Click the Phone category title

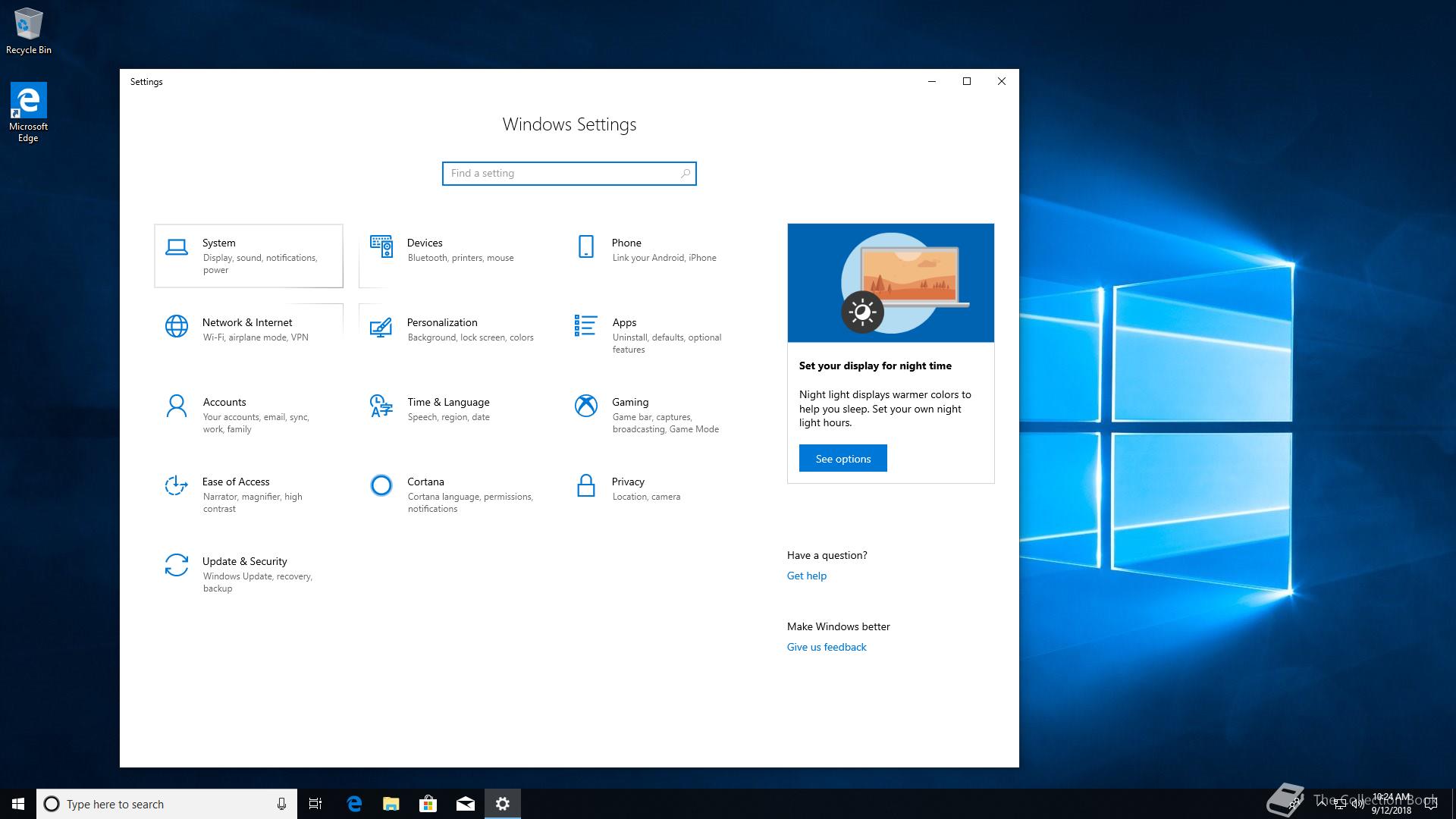pyautogui.click(x=626, y=243)
